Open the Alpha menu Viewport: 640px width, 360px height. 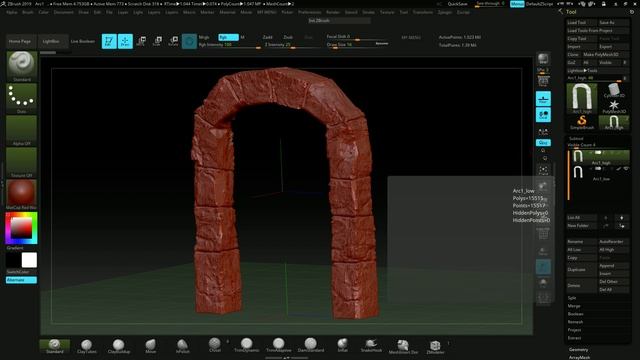tap(12, 12)
